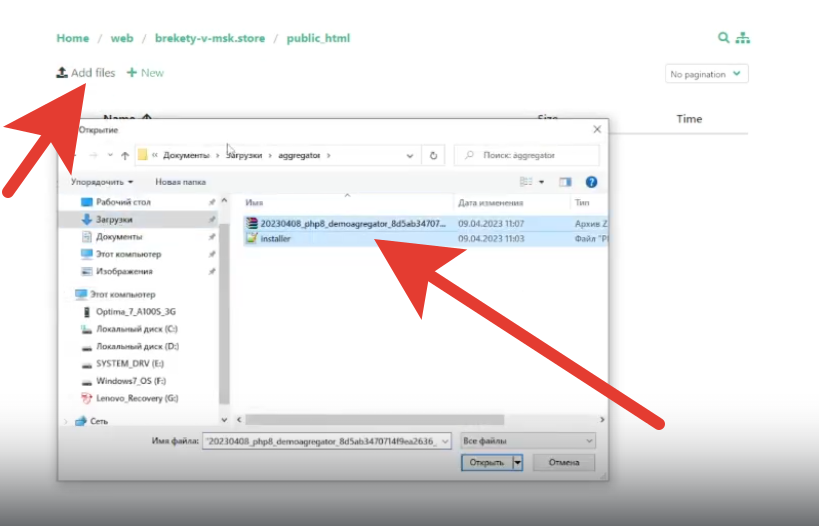
Task: Open the view options icon dropdown
Action: pos(541,182)
